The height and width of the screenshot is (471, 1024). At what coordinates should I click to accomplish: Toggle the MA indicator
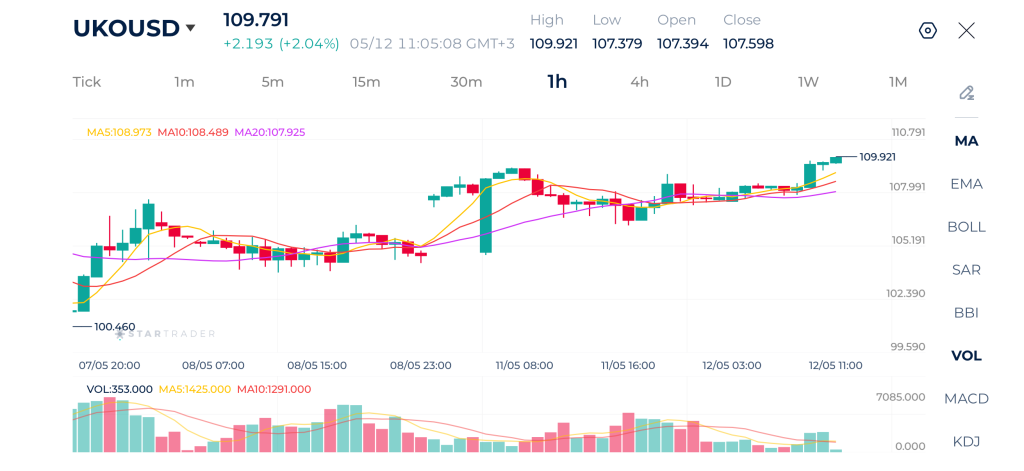[x=967, y=141]
